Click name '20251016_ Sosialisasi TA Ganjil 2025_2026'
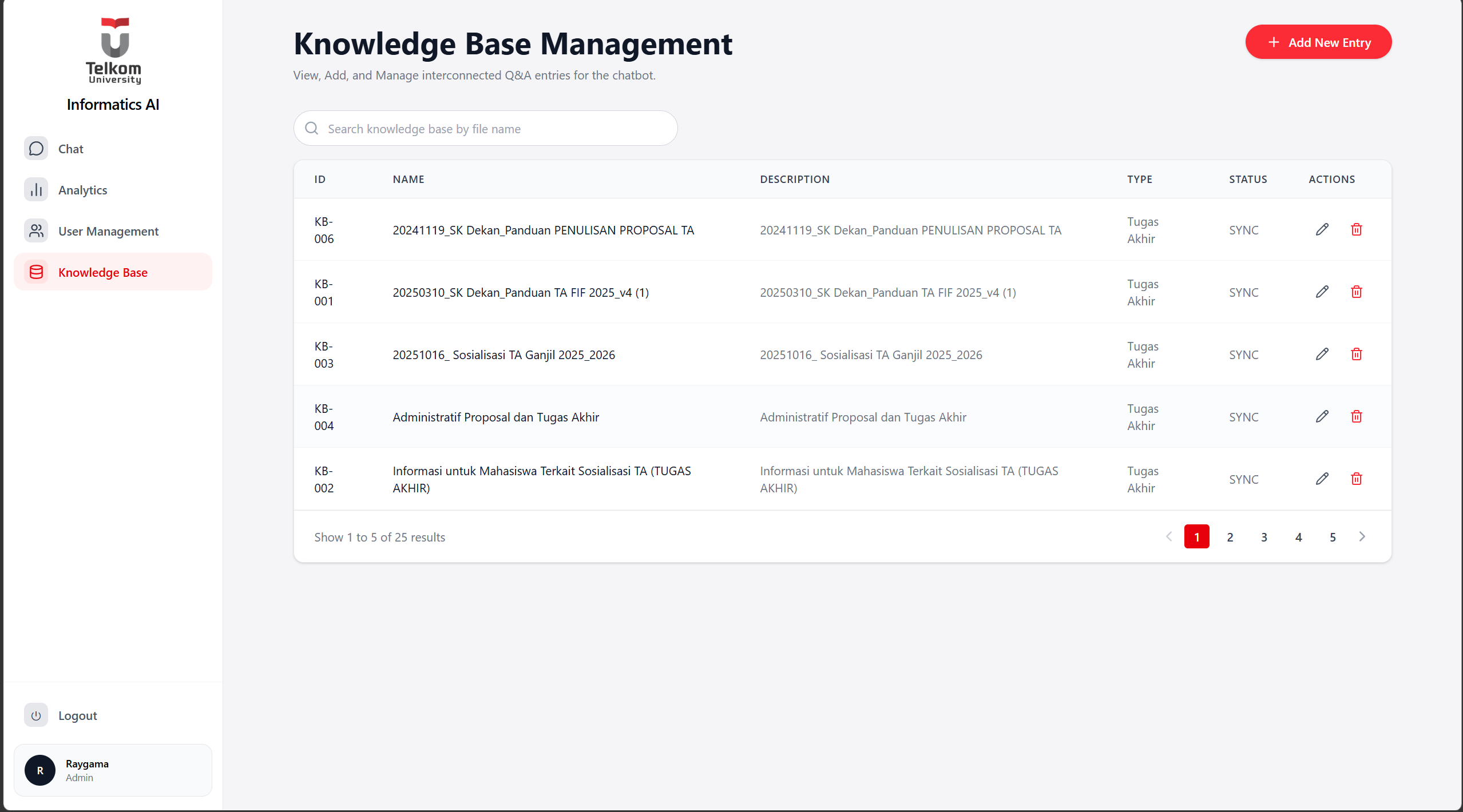The height and width of the screenshot is (812, 1463). 503,355
